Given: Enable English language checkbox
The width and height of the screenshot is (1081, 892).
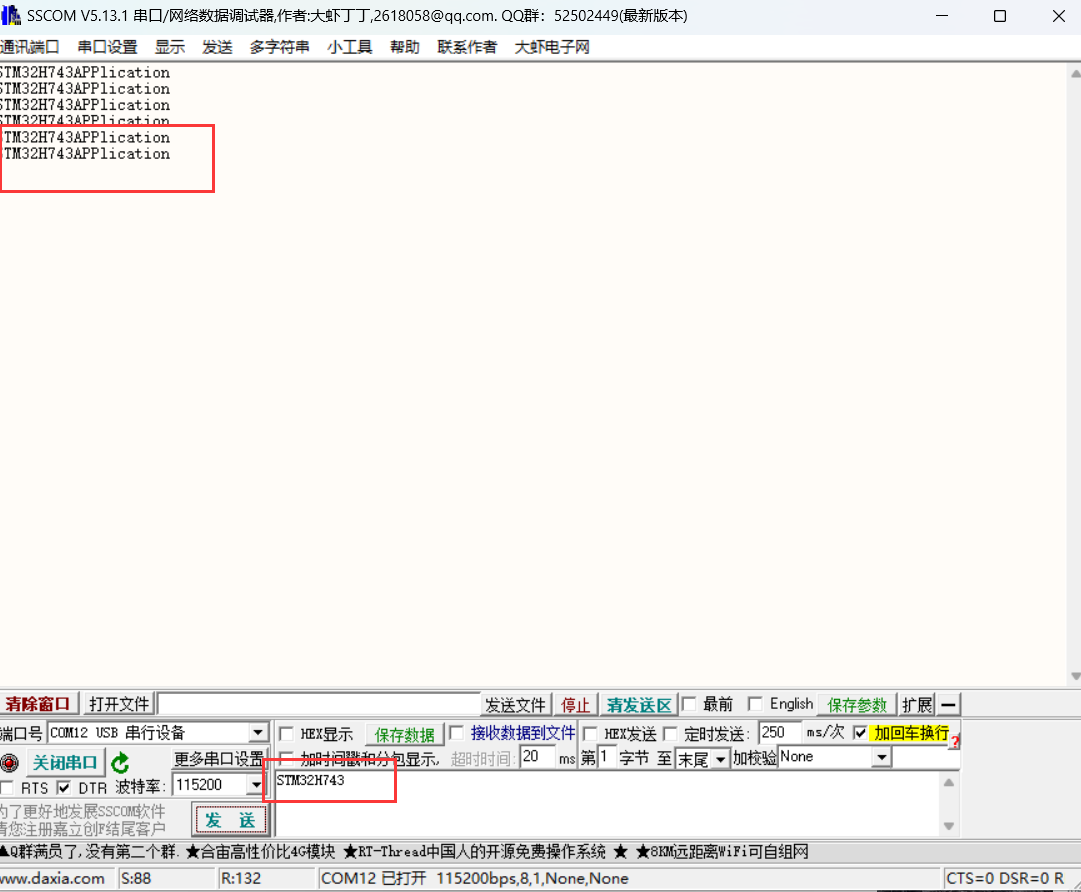Looking at the screenshot, I should point(755,704).
